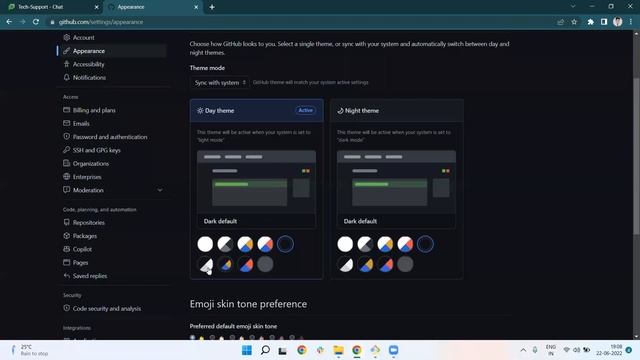Open Accessibility settings in sidebar

coord(88,64)
